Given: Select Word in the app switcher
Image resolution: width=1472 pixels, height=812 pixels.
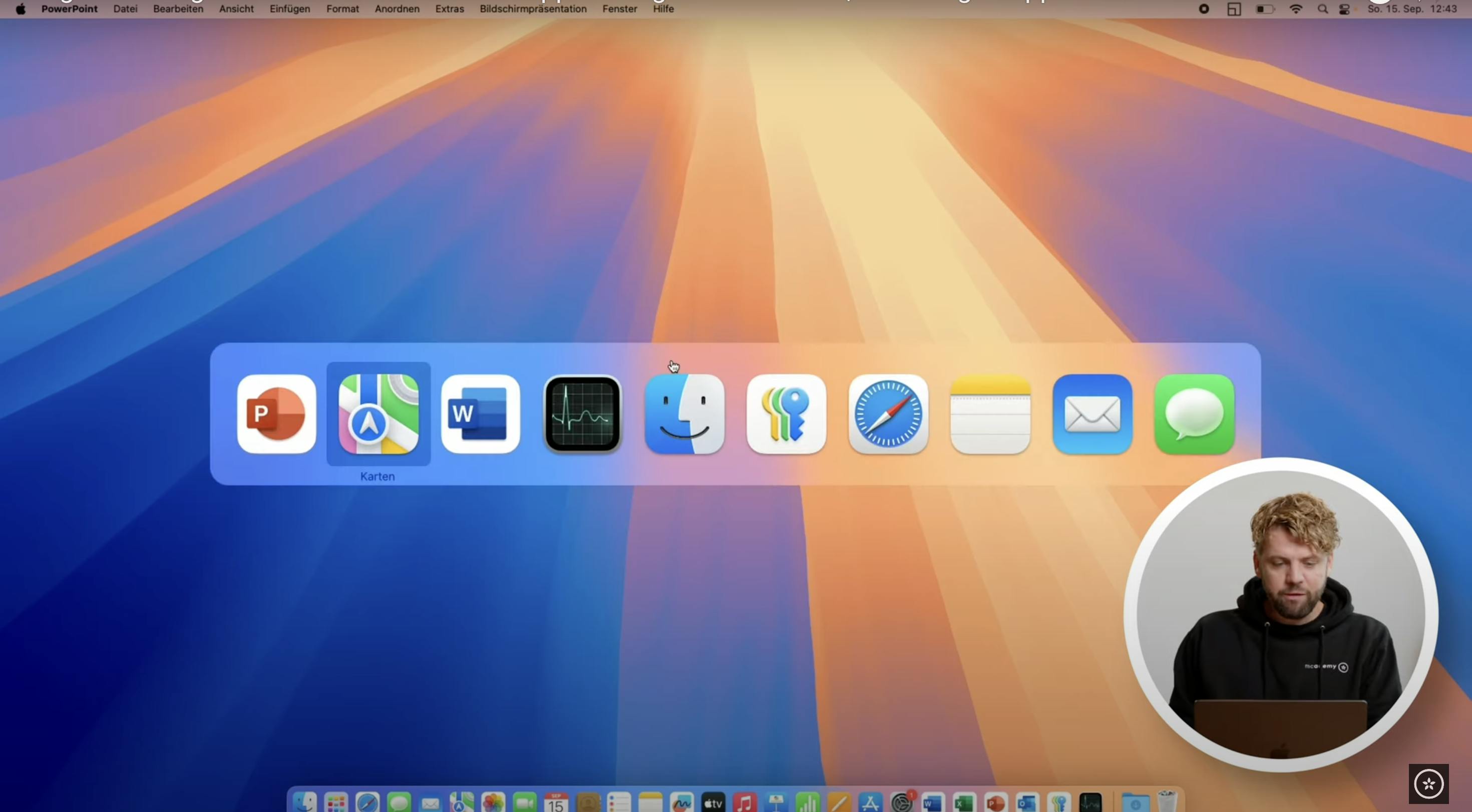Looking at the screenshot, I should (481, 414).
